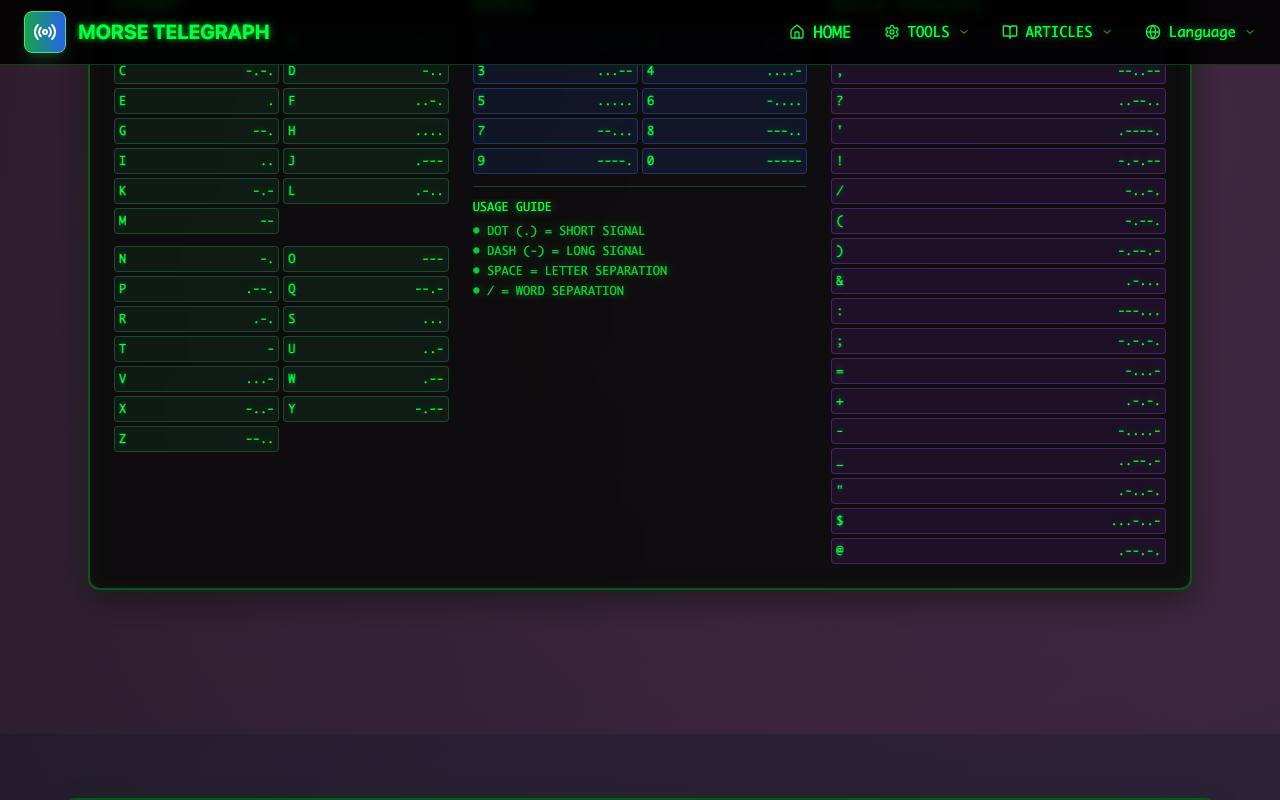Click the book icon beside ARTICLES
The image size is (1280, 800).
(1010, 32)
